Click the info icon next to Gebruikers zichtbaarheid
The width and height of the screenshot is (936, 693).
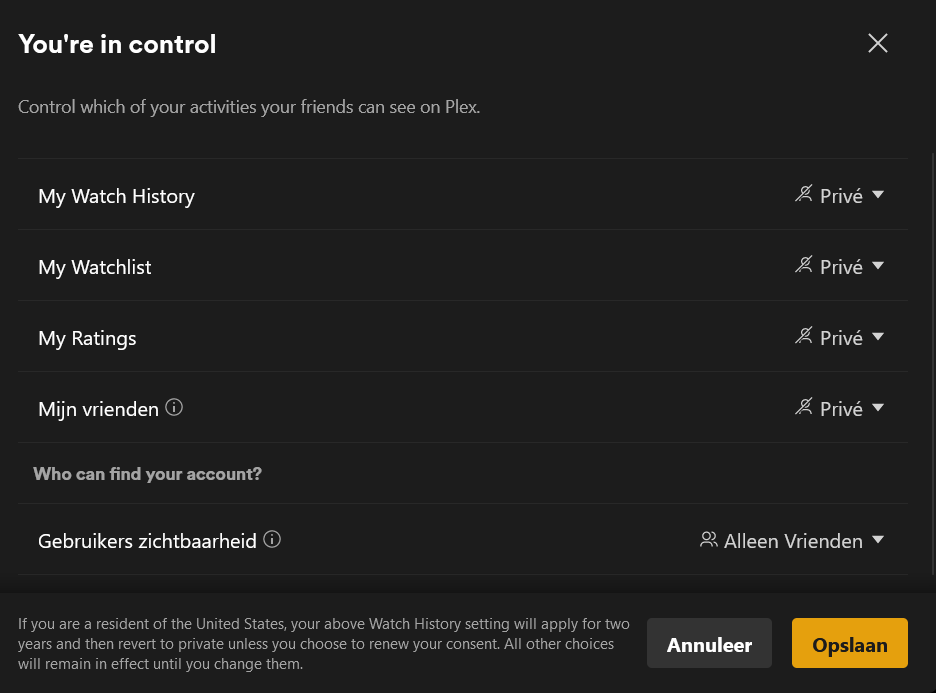(x=272, y=539)
